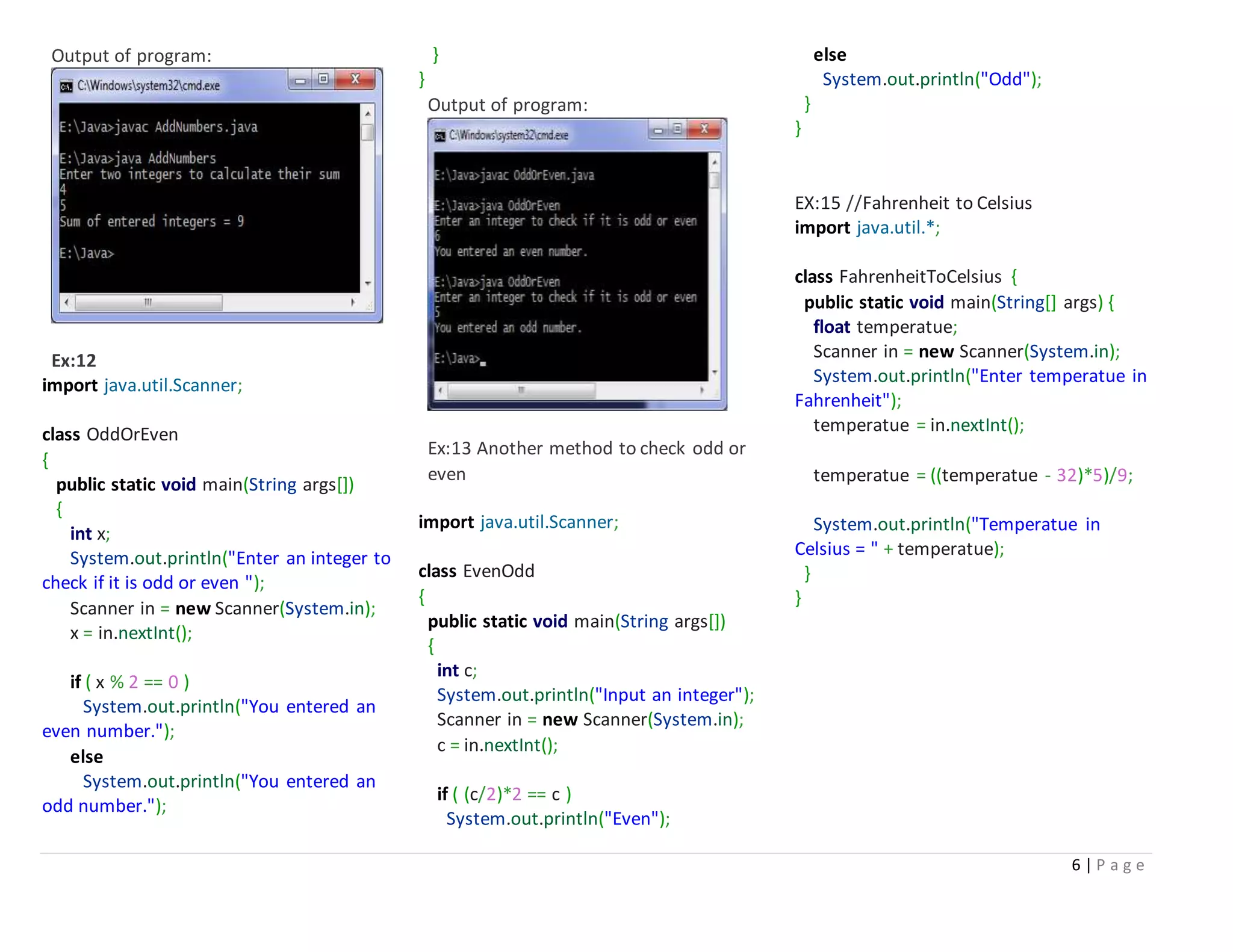The image size is (1233, 952).
Task: Click cmd icon in AddNumbers window title bar
Action: (x=66, y=87)
